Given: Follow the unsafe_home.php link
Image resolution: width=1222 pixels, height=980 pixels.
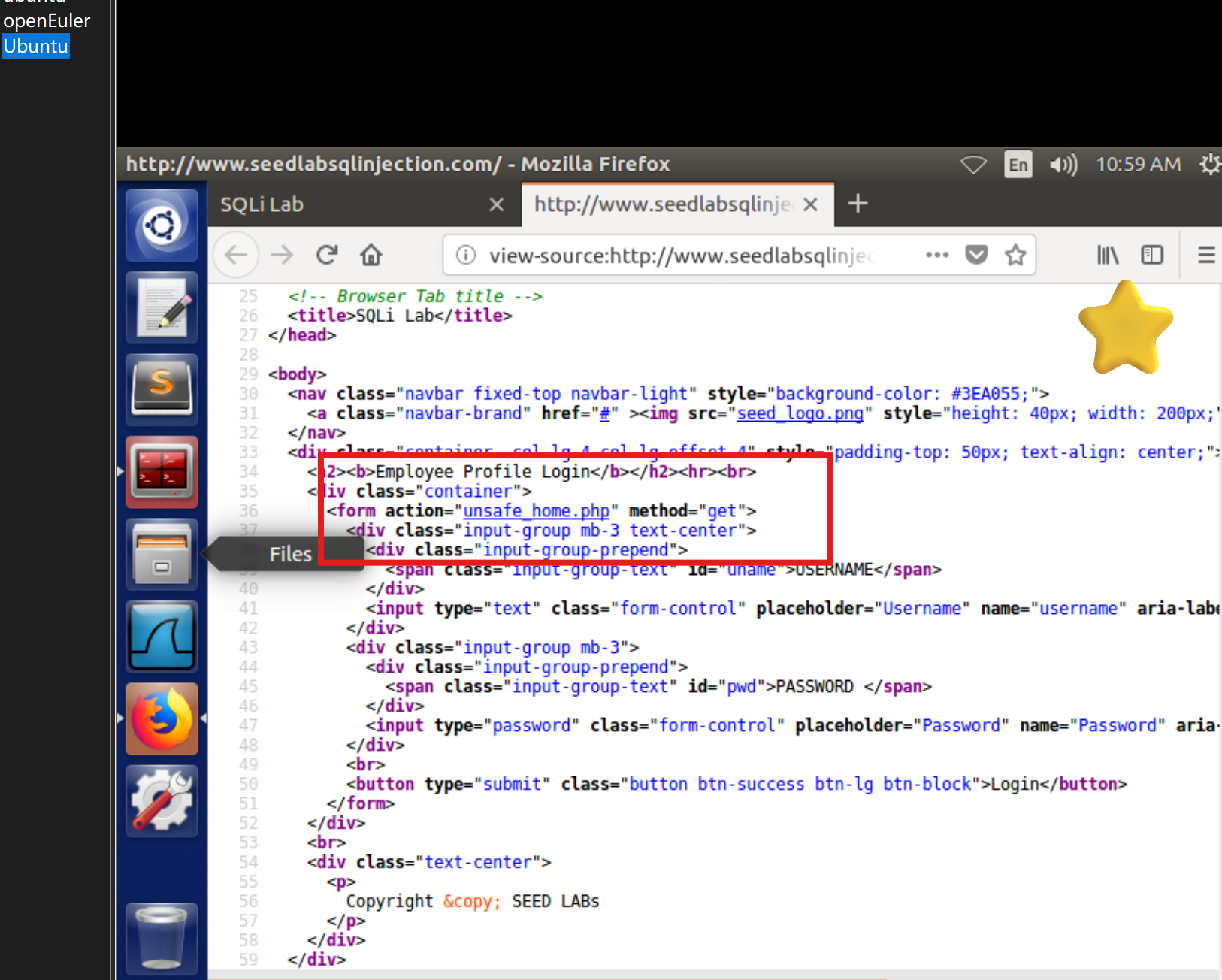Looking at the screenshot, I should pyautogui.click(x=537, y=511).
